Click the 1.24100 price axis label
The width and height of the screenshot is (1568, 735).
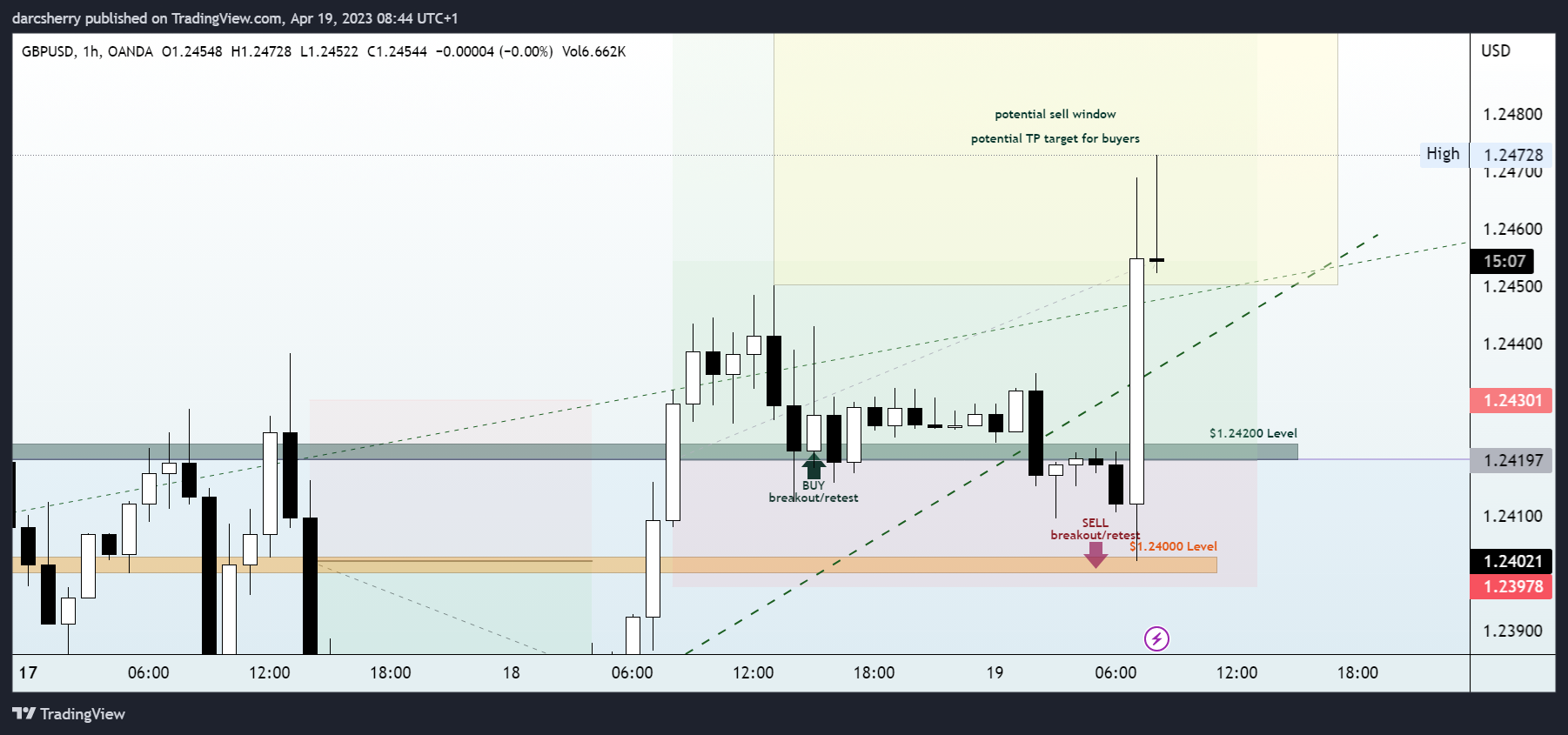pos(1512,516)
